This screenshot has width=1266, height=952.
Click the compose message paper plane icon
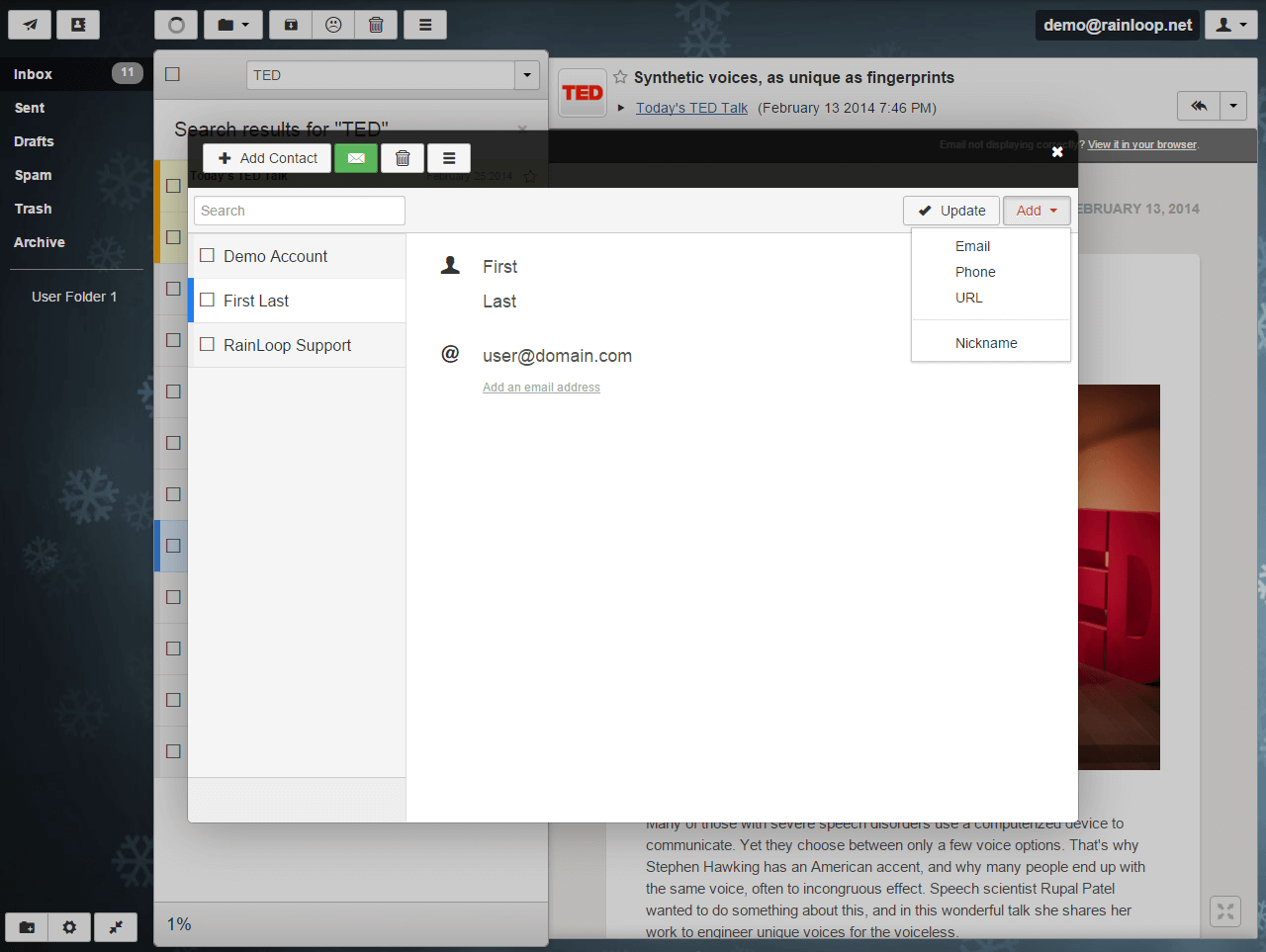30,25
